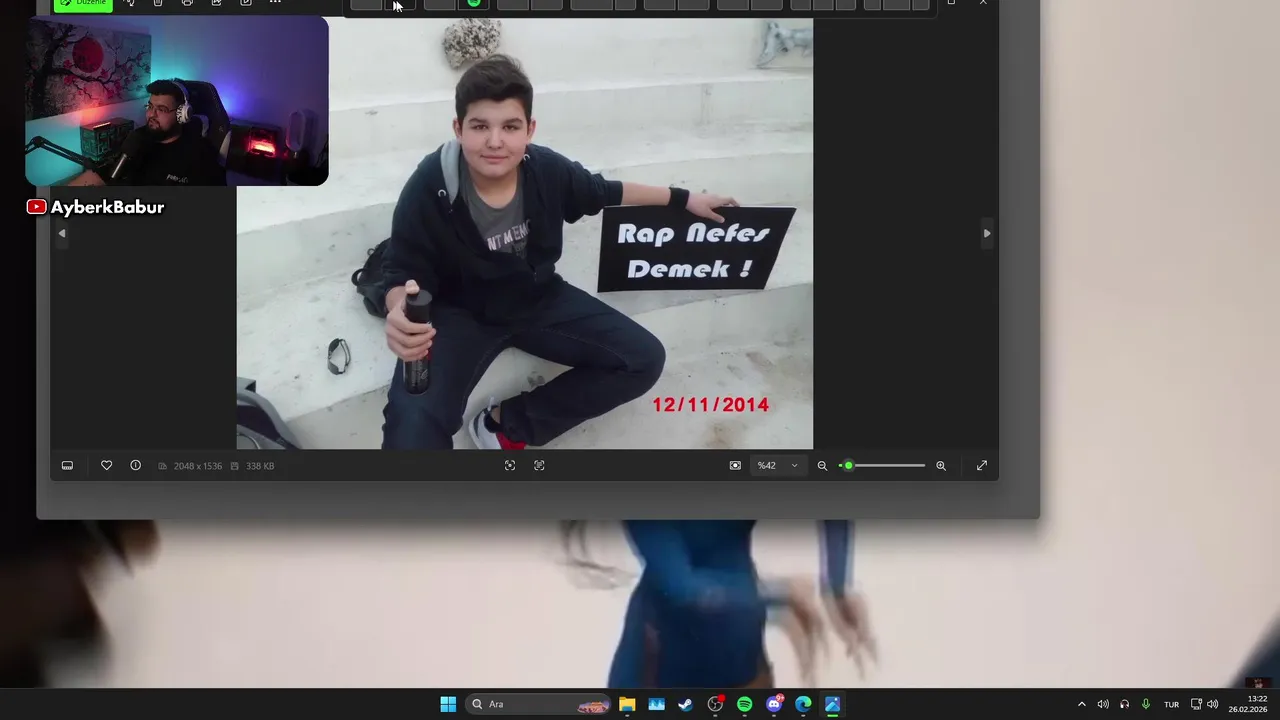Go to the next photo arrow
The image size is (1280, 720).
pyautogui.click(x=987, y=233)
